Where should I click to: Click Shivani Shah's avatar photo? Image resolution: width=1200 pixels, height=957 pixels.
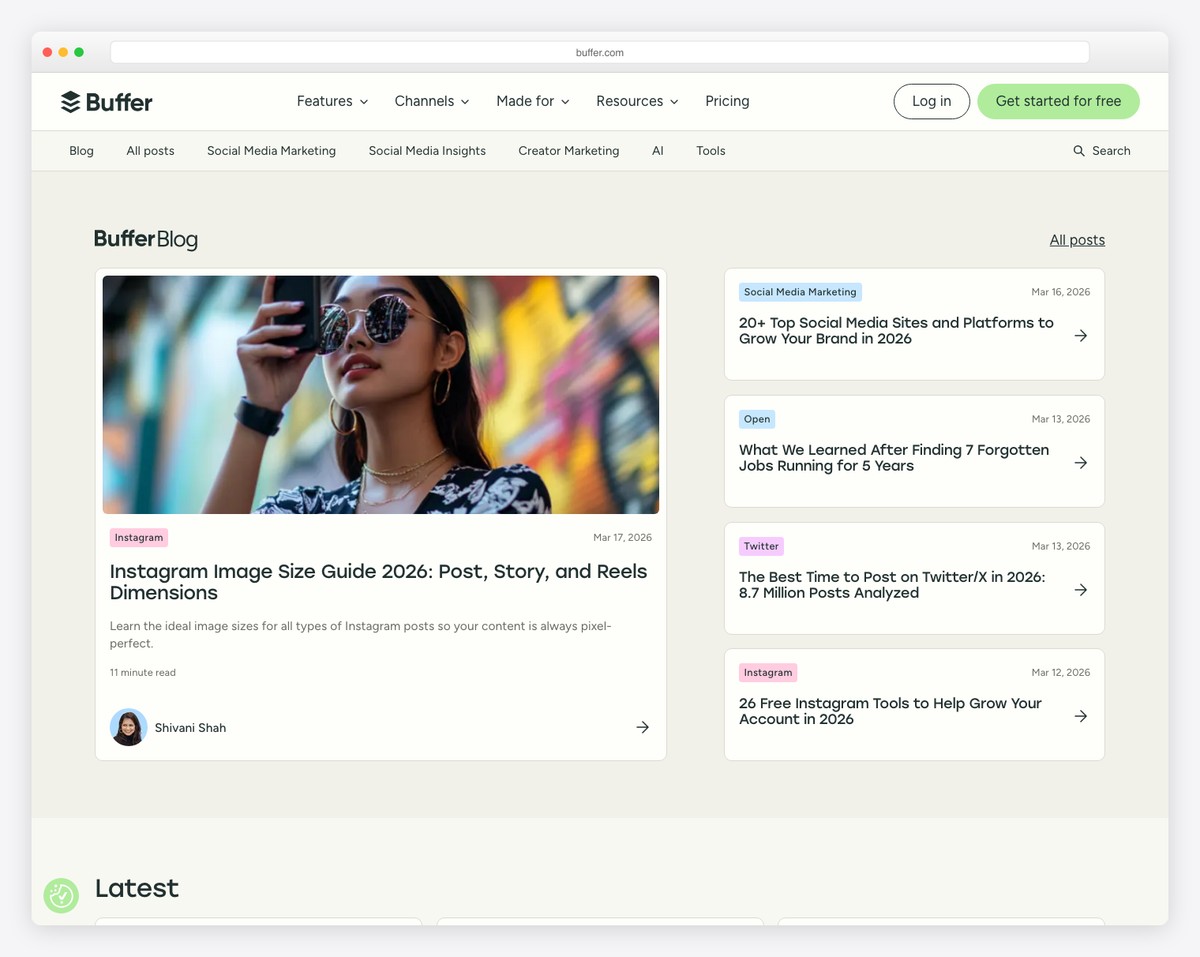click(128, 727)
